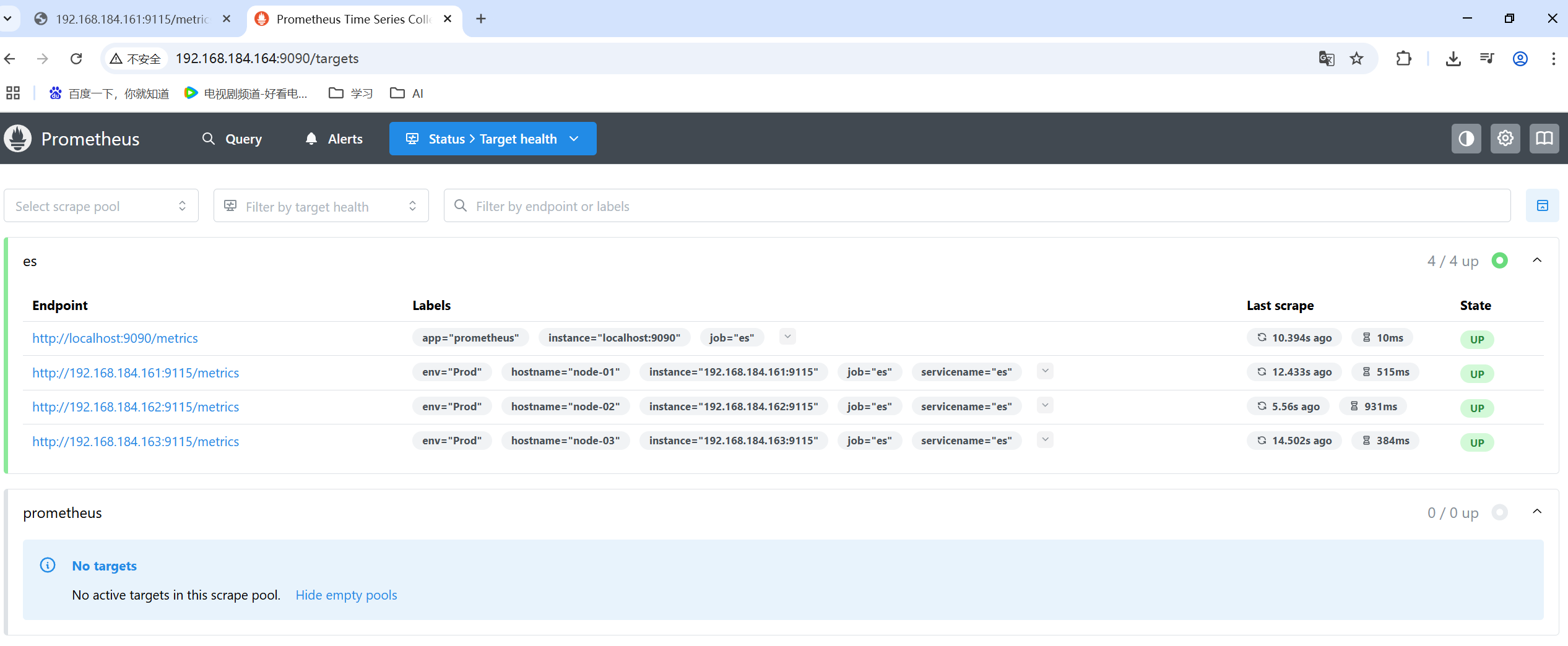Expand labels for node-01 target row
The image size is (1568, 646).
click(x=1045, y=371)
